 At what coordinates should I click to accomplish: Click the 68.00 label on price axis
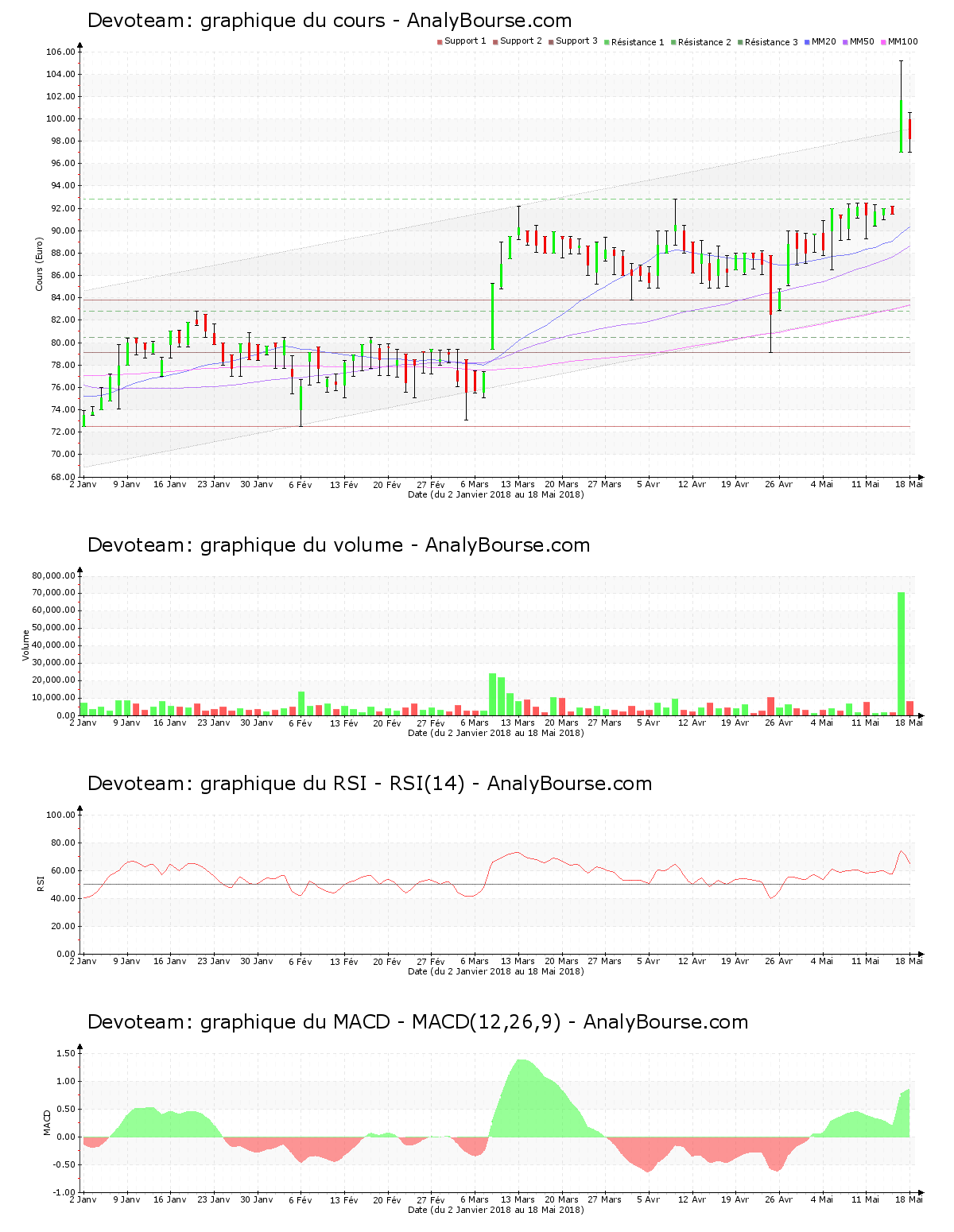[63, 478]
